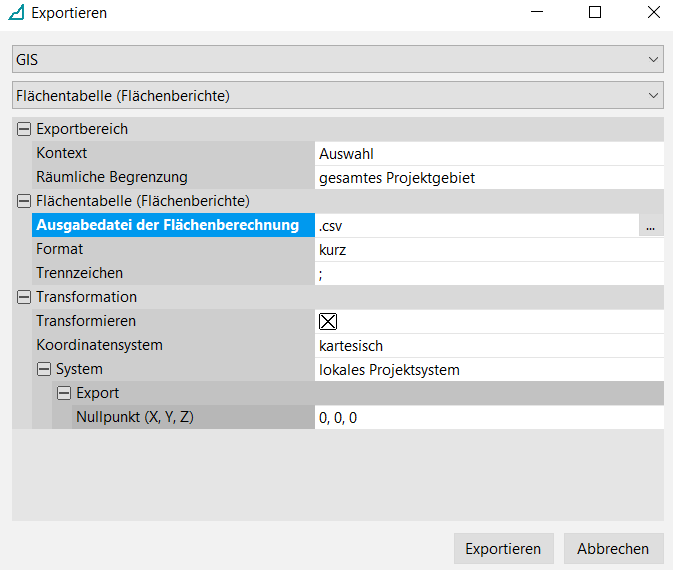Screen dimensions: 673x570
Task: Collapse the Flächentabelle (Flächenberichte) group
Action: tap(24, 201)
